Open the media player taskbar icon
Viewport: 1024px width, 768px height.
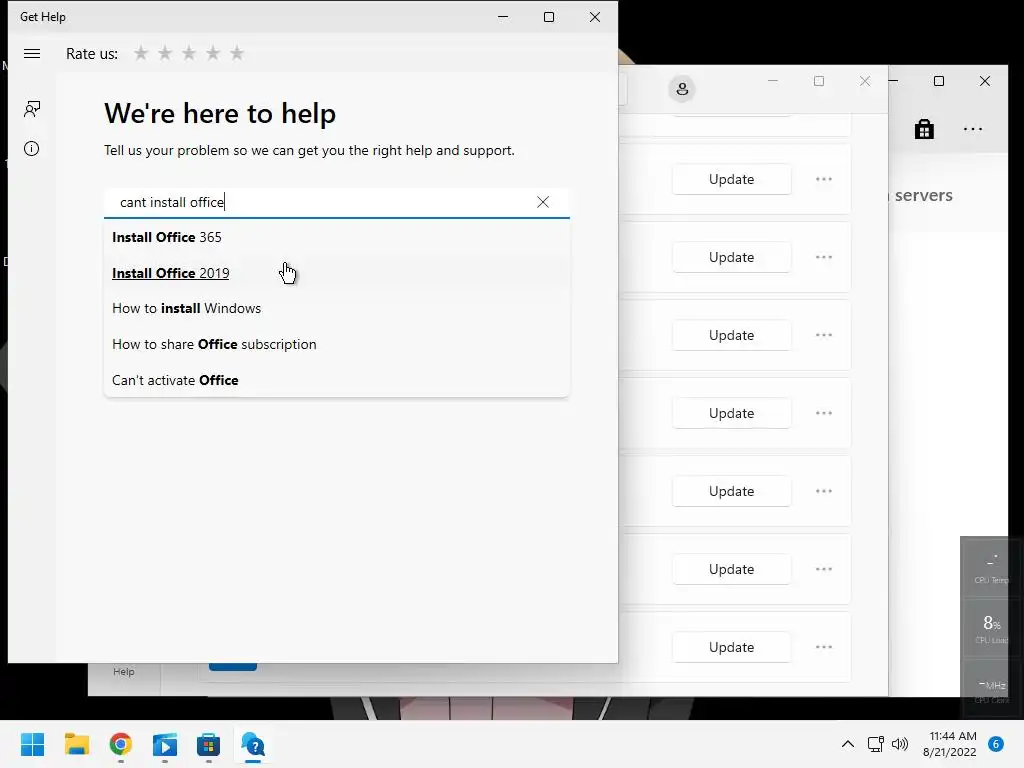[165, 744]
